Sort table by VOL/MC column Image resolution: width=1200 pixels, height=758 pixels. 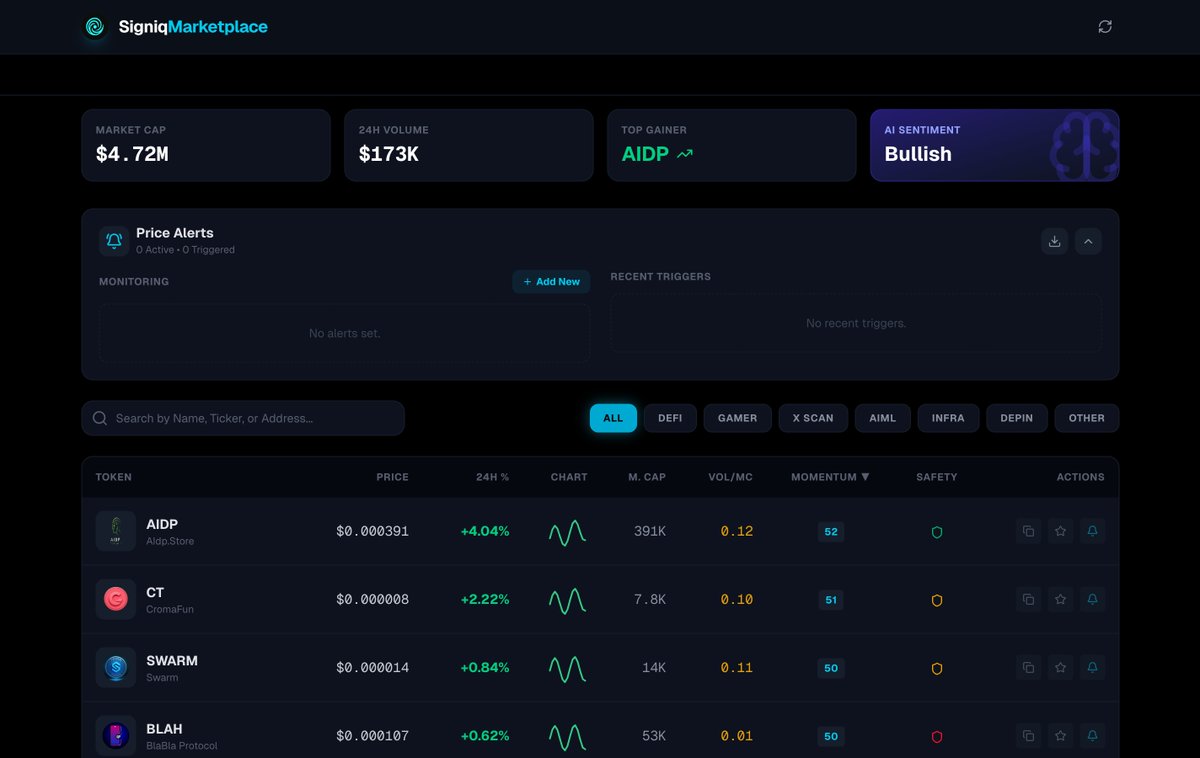730,477
